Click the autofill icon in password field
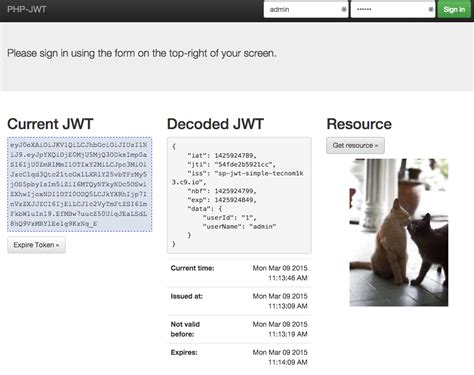 [431, 9]
